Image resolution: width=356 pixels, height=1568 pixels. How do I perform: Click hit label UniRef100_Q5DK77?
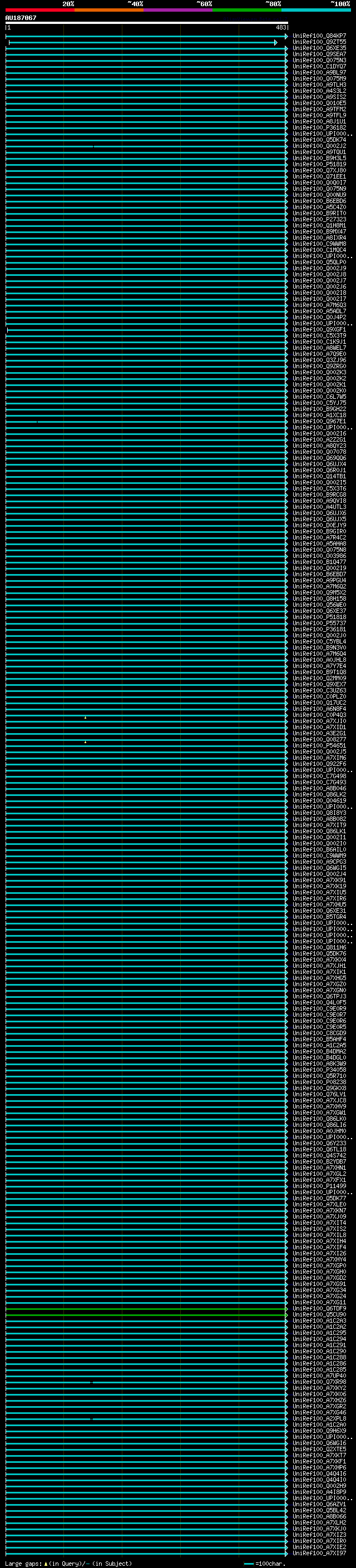coord(319,1198)
